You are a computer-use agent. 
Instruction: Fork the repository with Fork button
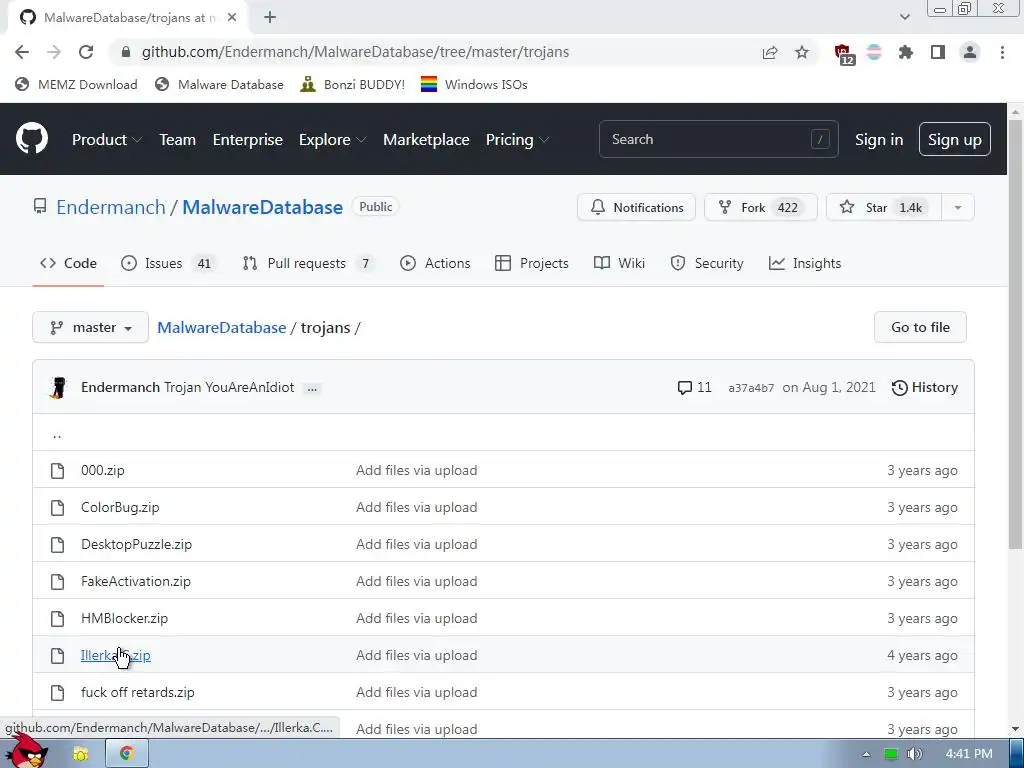point(761,208)
